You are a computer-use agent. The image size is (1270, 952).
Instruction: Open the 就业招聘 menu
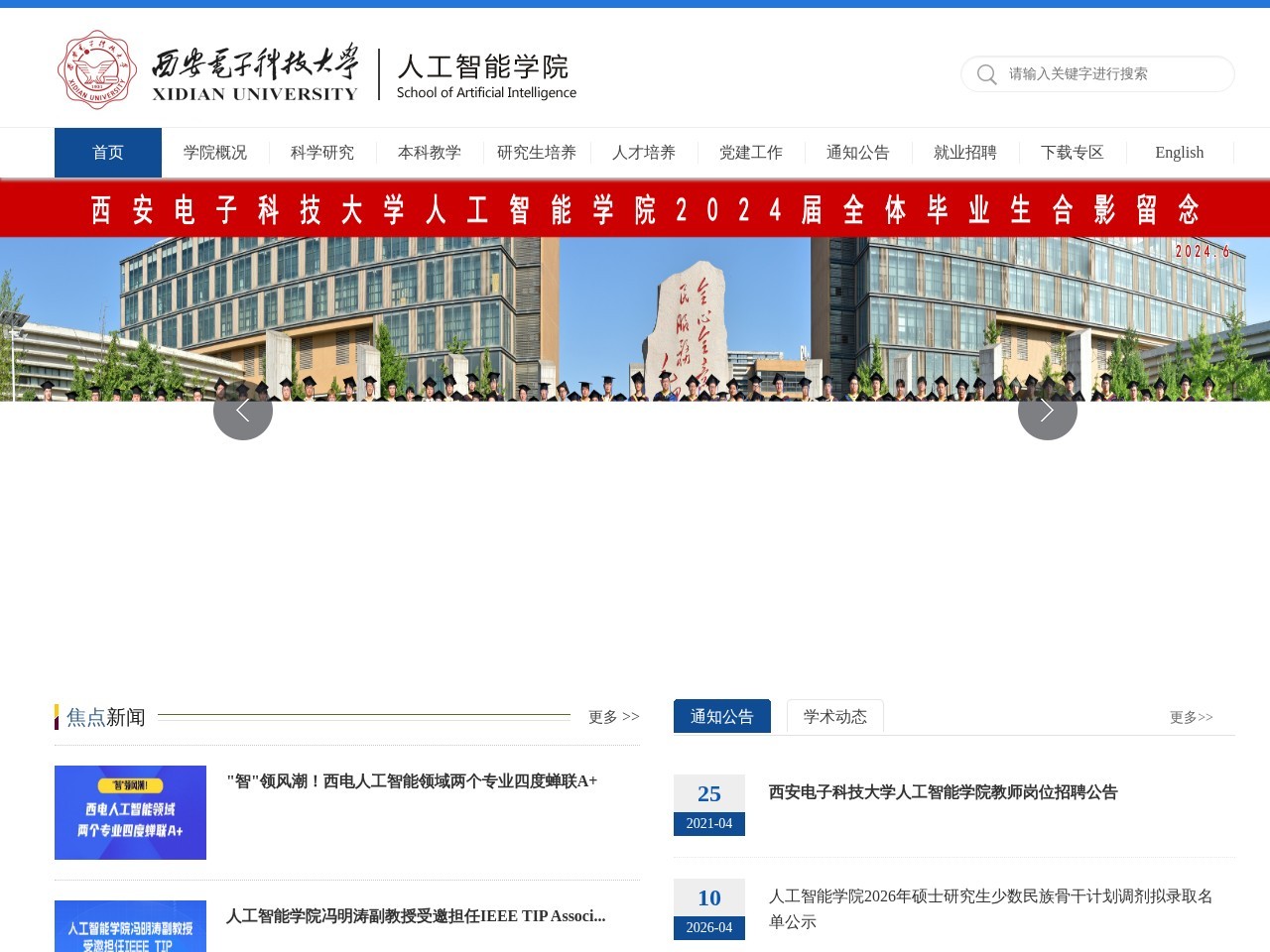click(x=964, y=152)
